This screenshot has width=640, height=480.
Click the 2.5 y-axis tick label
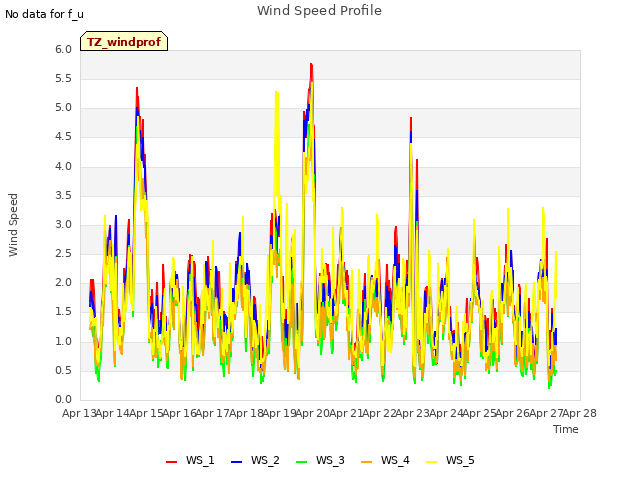pyautogui.click(x=64, y=253)
